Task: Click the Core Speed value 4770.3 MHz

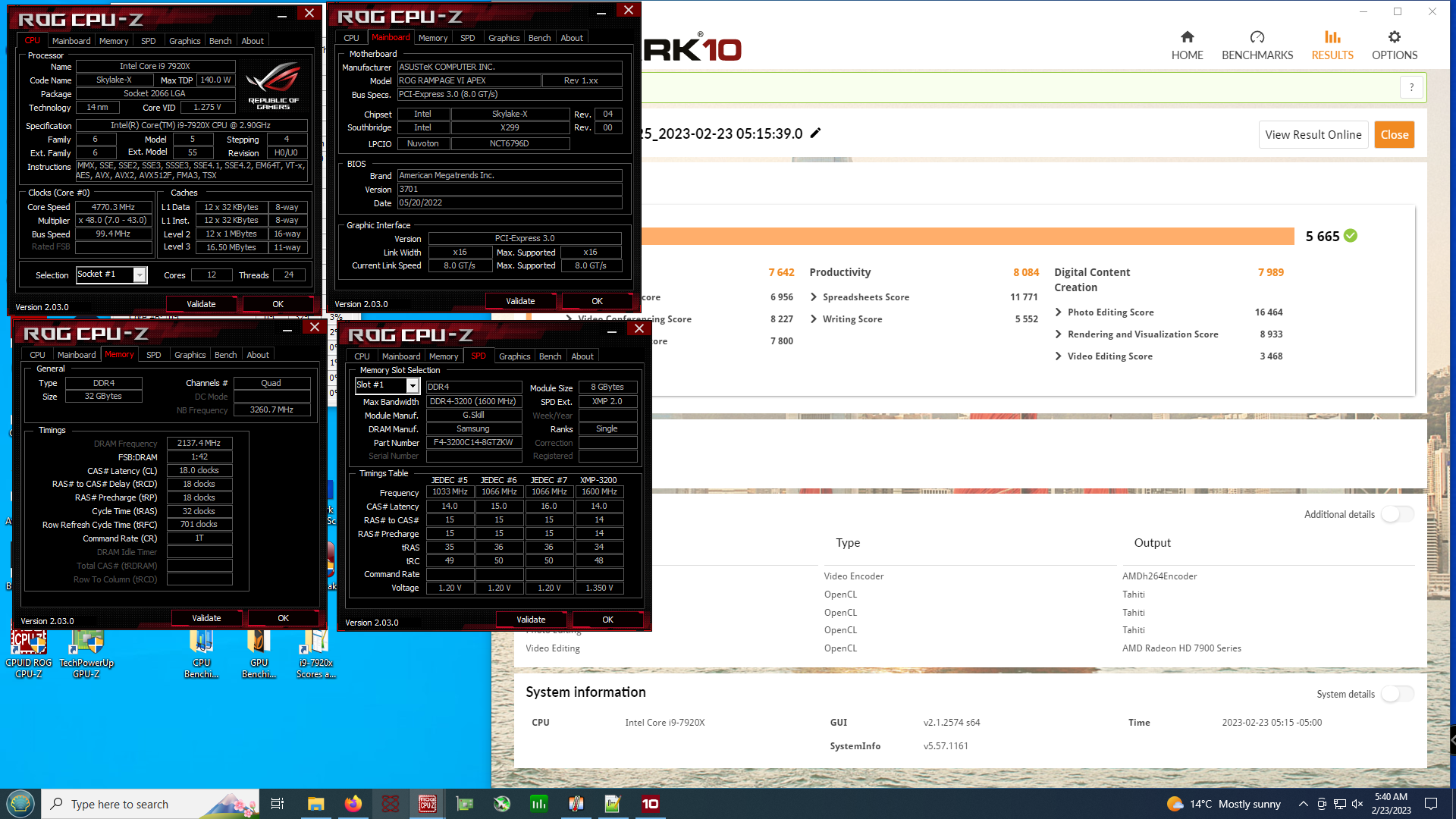Action: (113, 207)
